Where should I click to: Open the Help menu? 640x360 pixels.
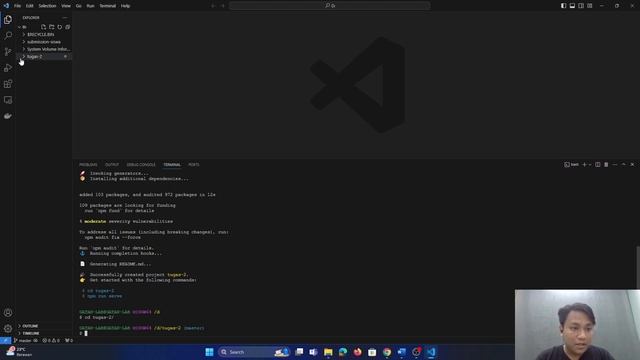point(125,6)
